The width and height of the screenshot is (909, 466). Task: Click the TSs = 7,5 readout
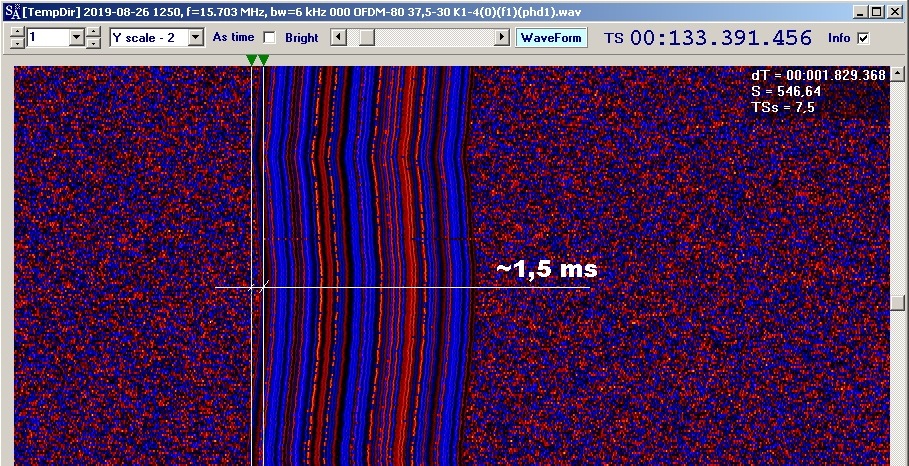tap(783, 107)
